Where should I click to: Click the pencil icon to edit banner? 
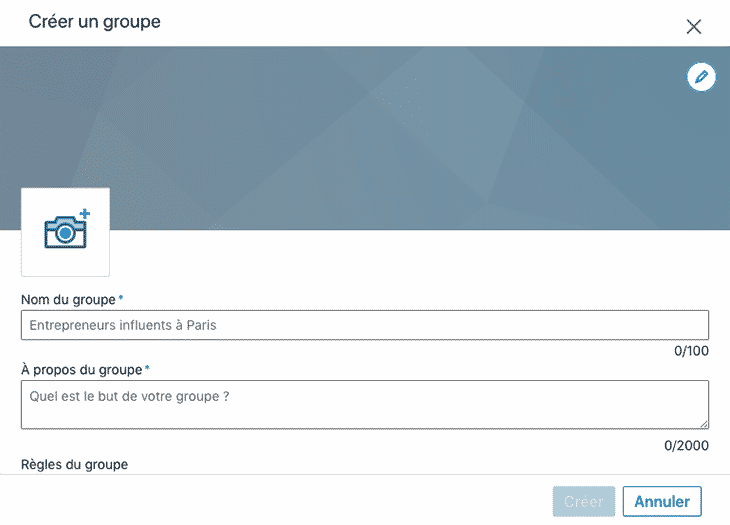(701, 77)
